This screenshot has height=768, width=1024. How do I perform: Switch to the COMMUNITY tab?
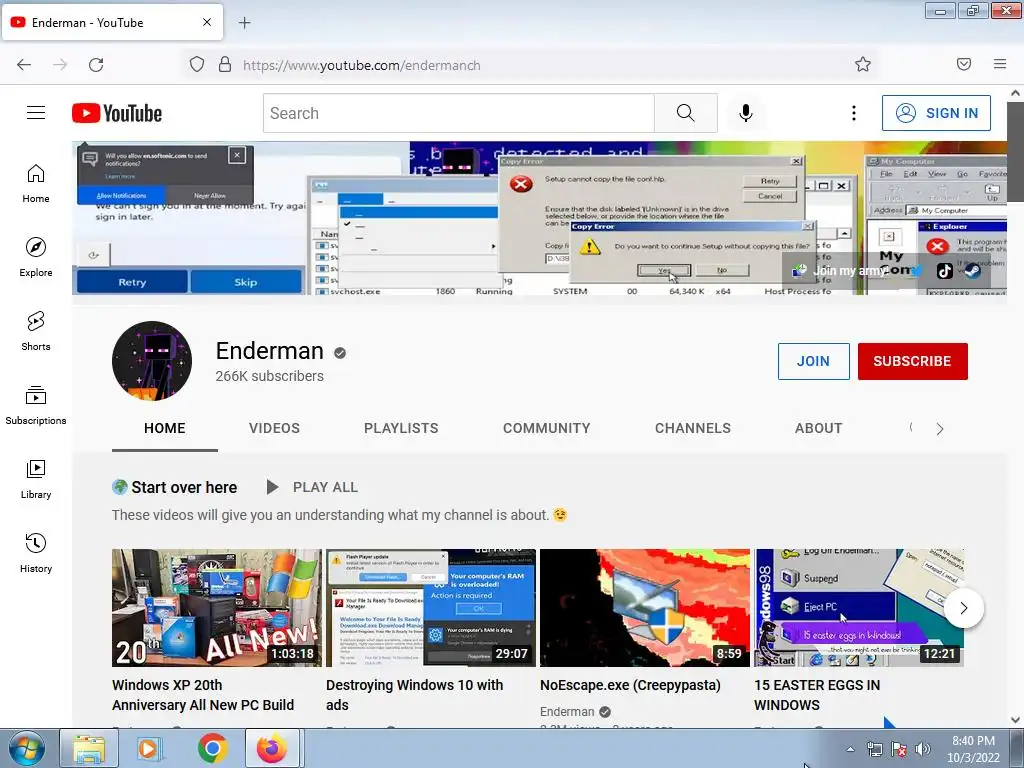pyautogui.click(x=547, y=428)
